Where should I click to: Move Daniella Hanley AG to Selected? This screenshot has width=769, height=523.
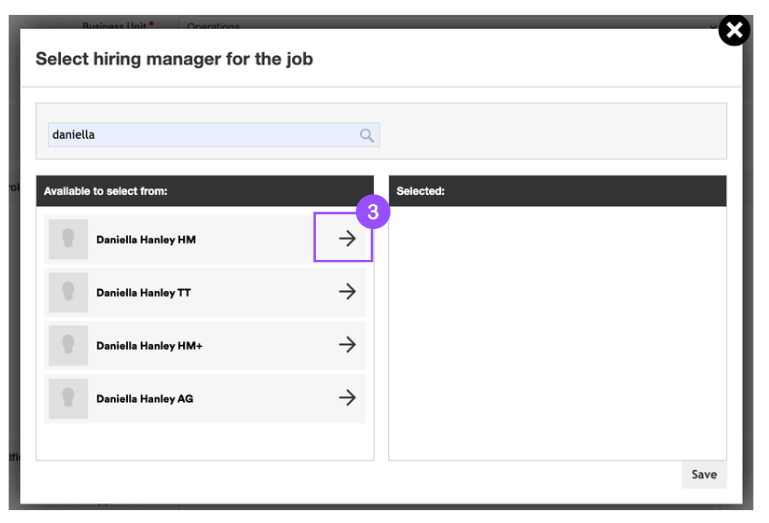(346, 398)
